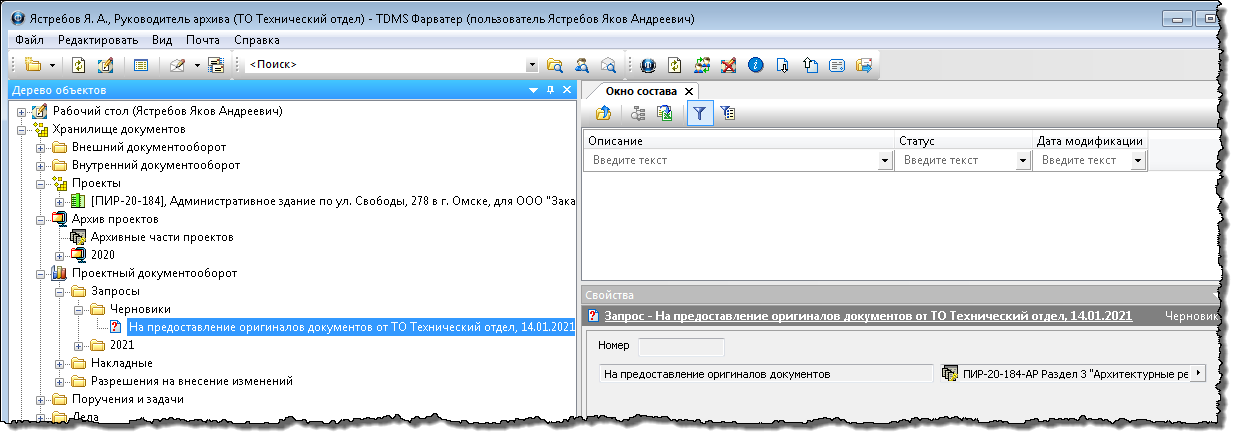Screen dimensions: 1236x436
Task: Collapse the Запросы folder
Action: tap(59, 291)
